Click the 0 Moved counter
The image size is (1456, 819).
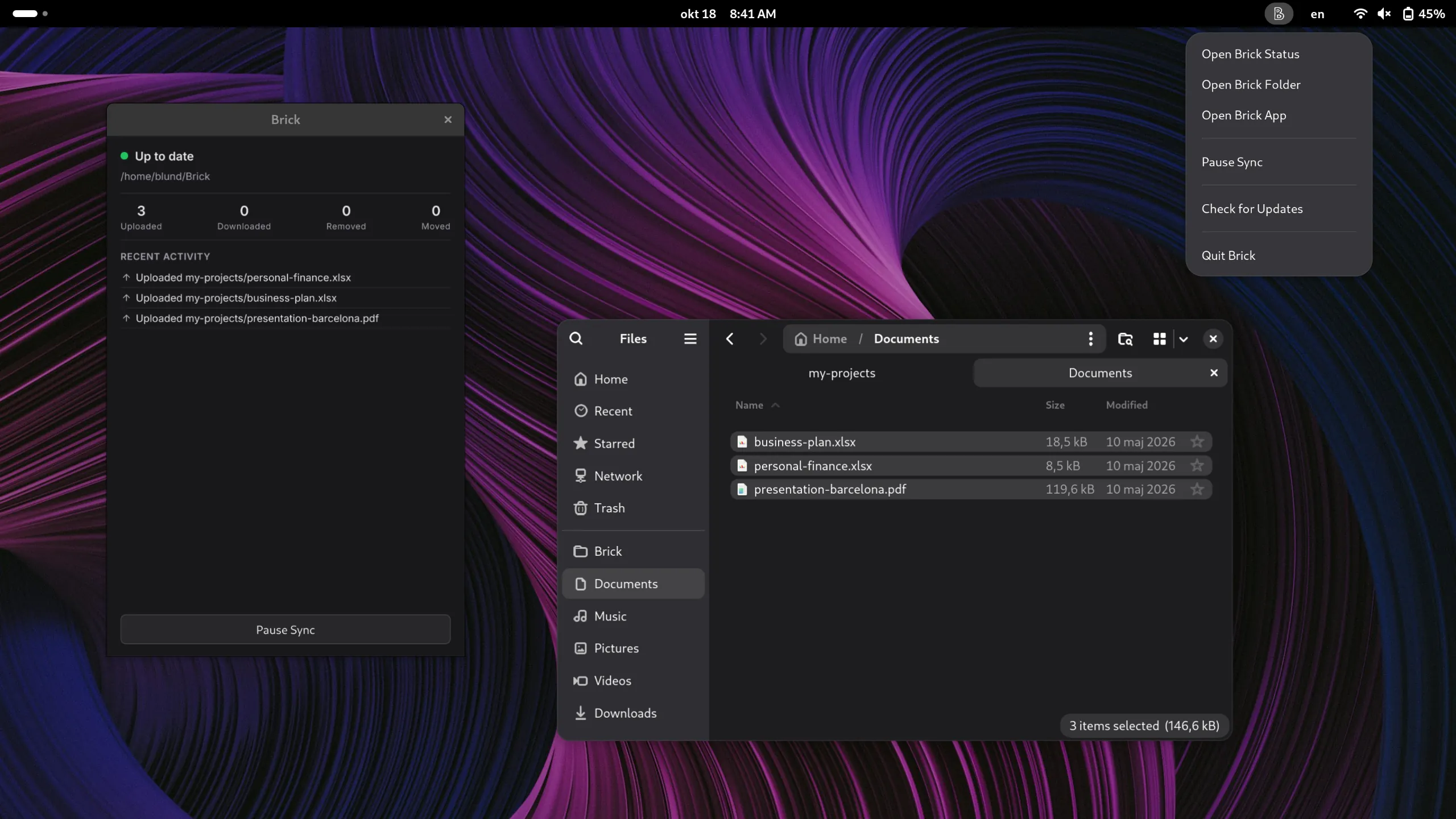click(x=436, y=217)
